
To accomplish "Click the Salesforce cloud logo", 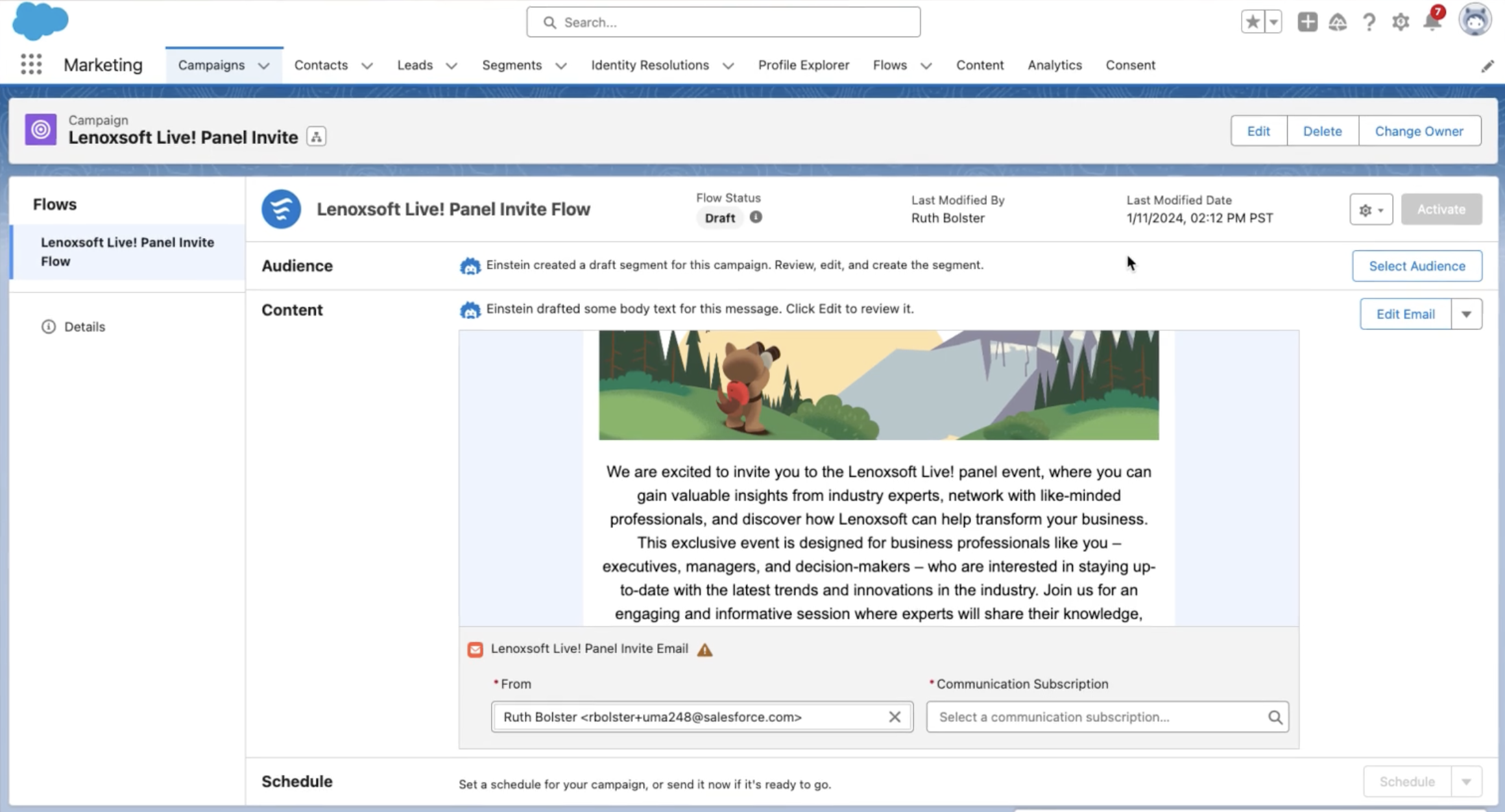I will click(x=40, y=21).
